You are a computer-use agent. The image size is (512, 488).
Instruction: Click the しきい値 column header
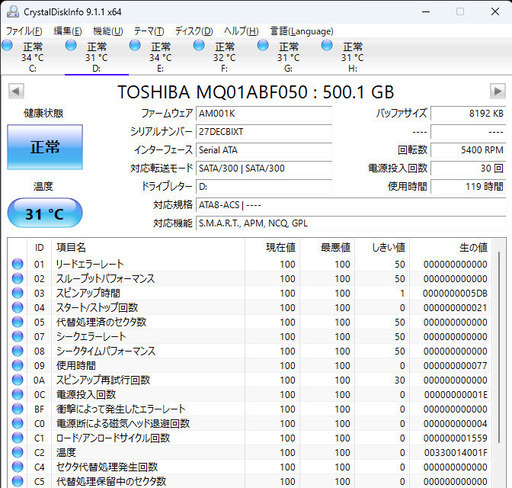(x=382, y=247)
